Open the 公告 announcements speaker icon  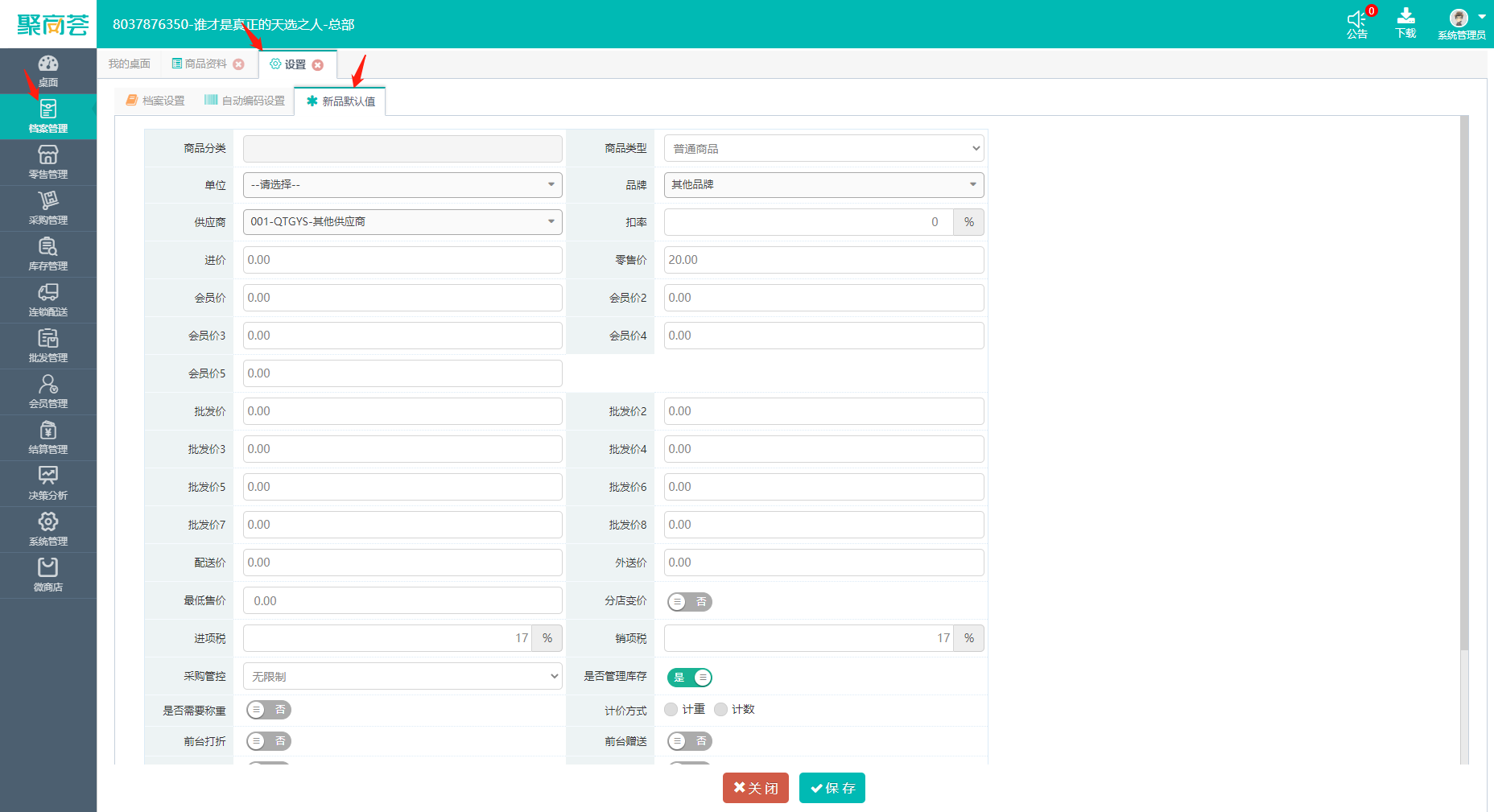(1358, 23)
